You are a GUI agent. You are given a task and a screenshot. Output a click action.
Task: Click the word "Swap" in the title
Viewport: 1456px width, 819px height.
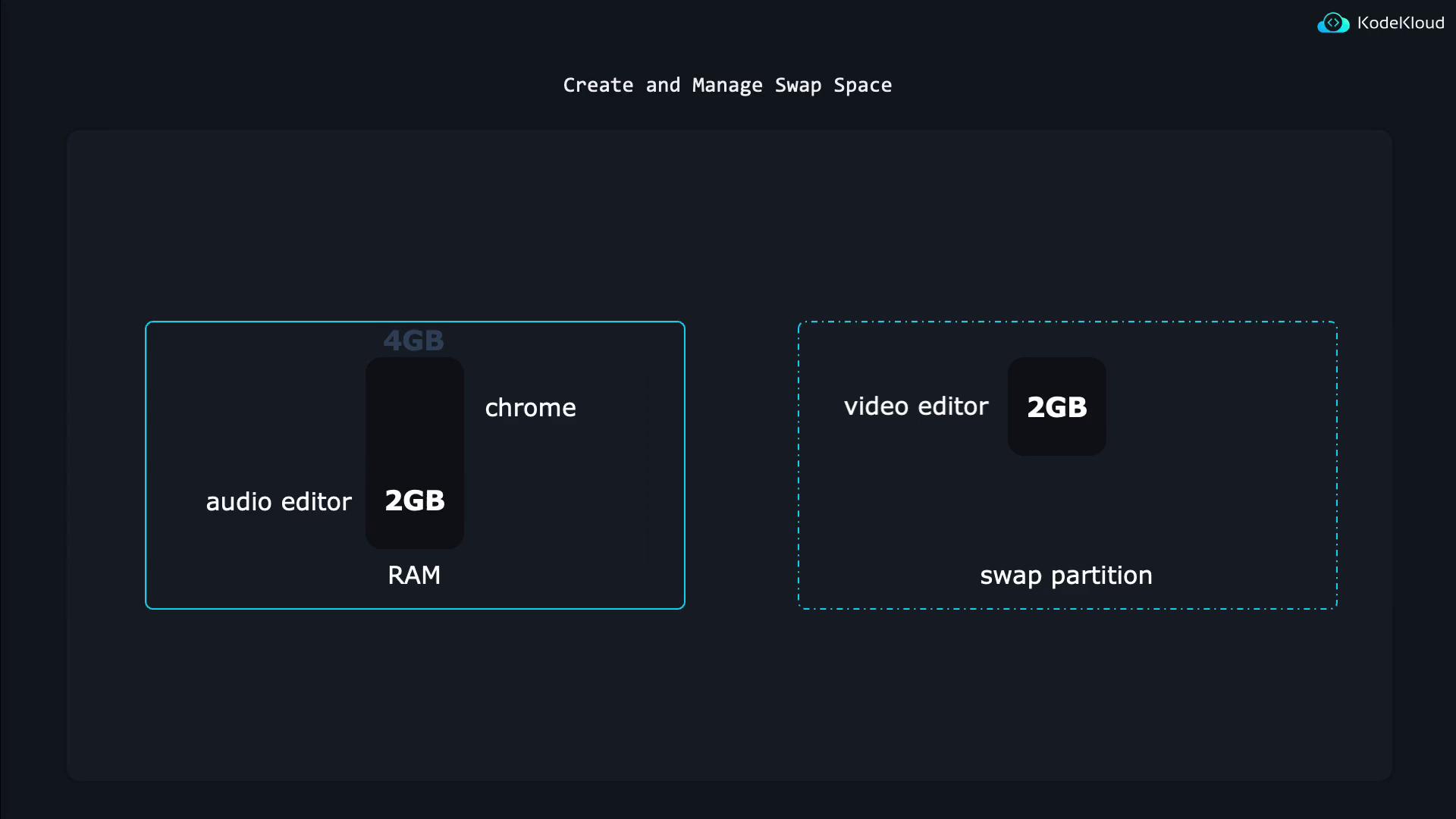point(798,85)
